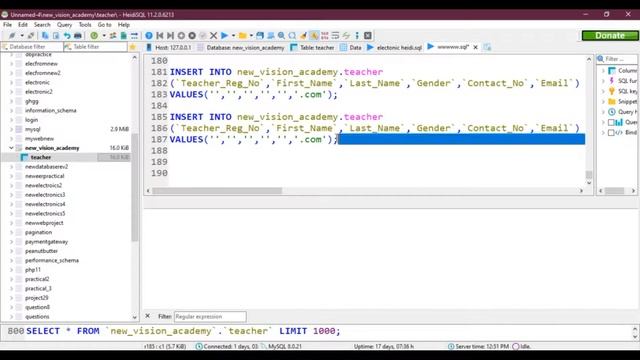Select the performance_schema database in tree
The image size is (640, 360).
point(51,260)
